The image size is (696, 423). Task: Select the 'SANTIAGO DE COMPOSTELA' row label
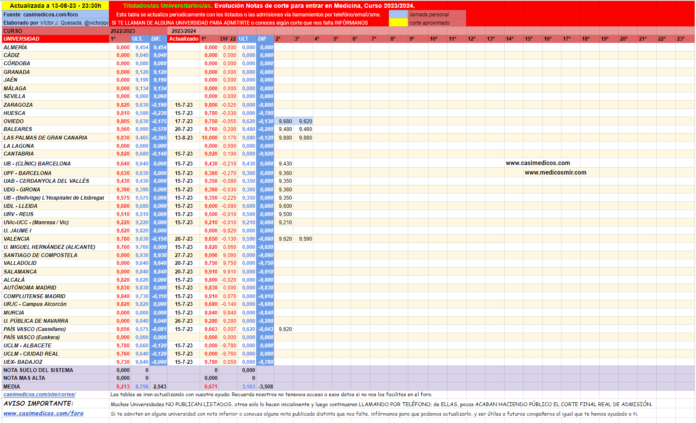(x=40, y=255)
